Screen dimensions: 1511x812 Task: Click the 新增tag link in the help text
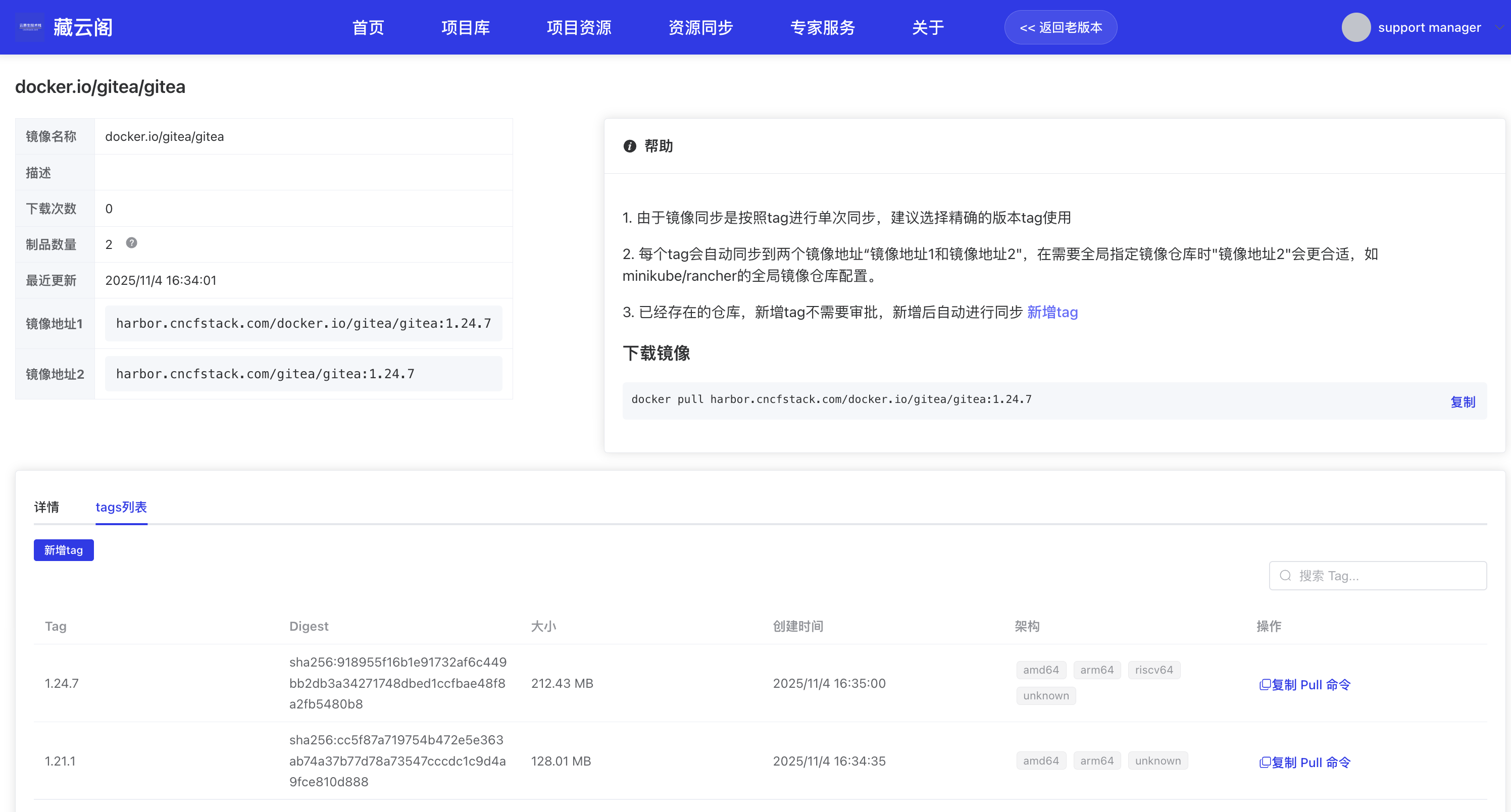[1052, 312]
